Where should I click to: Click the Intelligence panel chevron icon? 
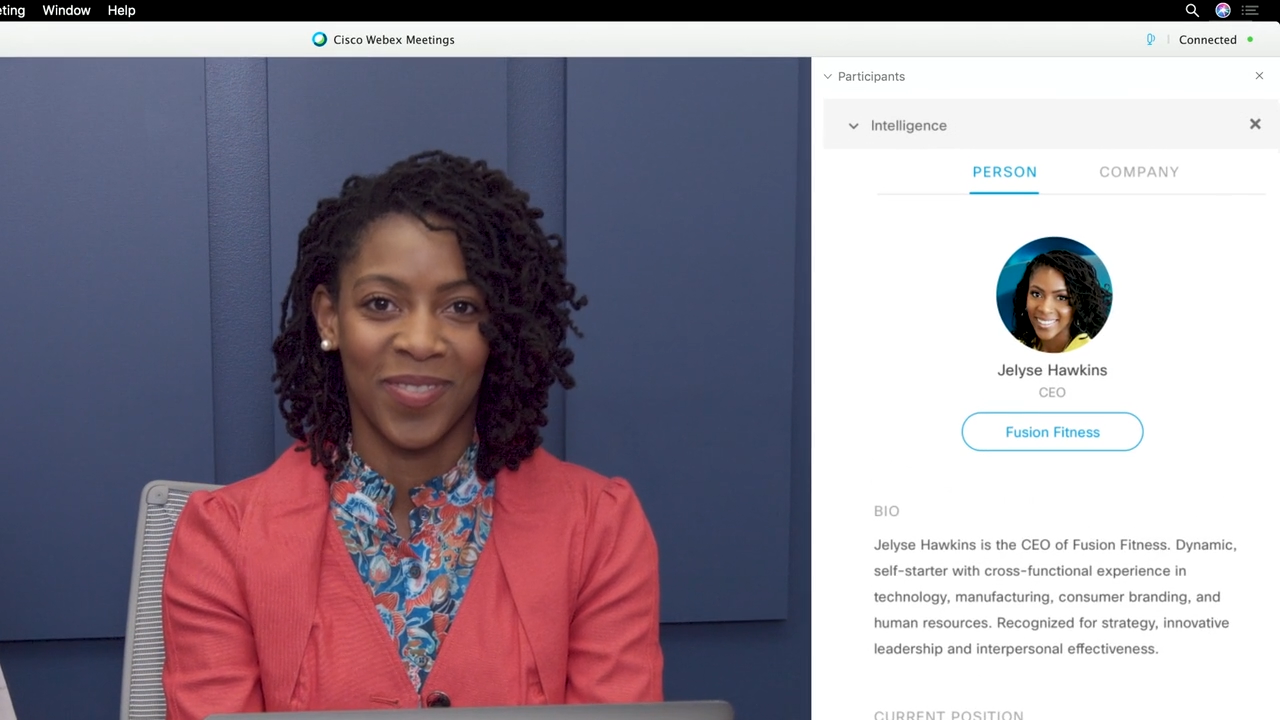(x=853, y=125)
